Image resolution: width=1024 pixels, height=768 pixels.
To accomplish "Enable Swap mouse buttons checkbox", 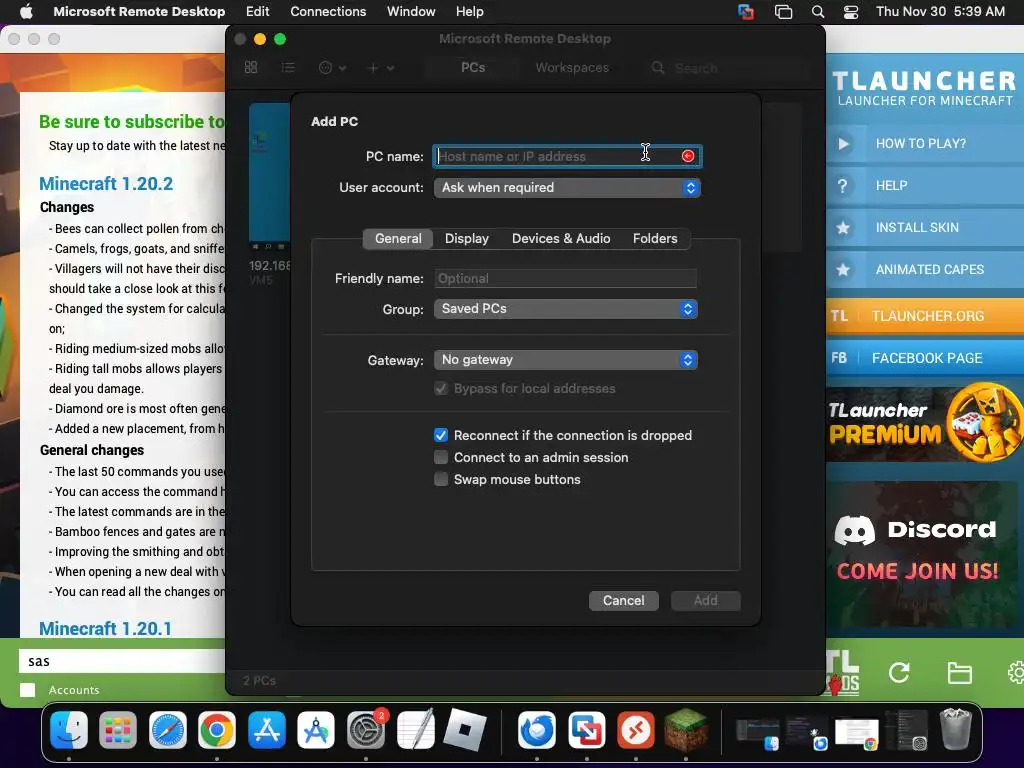I will click(x=441, y=479).
